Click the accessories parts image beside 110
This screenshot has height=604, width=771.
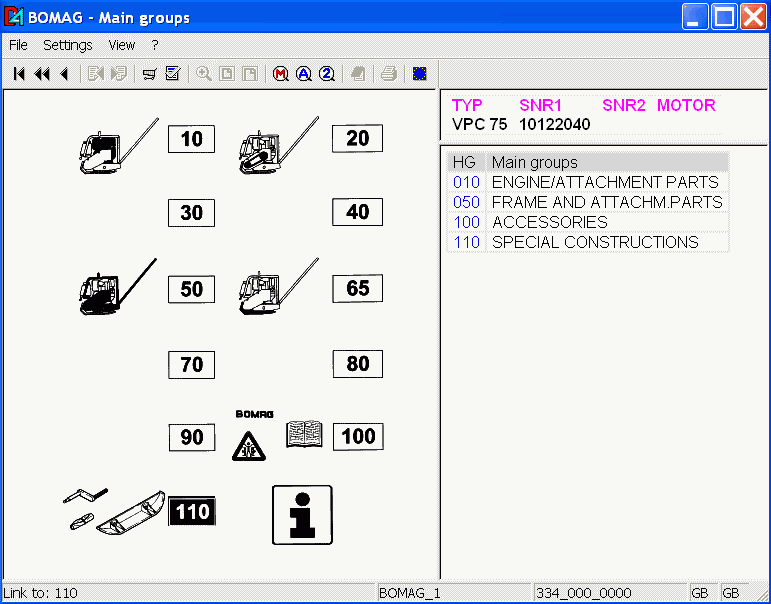(114, 512)
